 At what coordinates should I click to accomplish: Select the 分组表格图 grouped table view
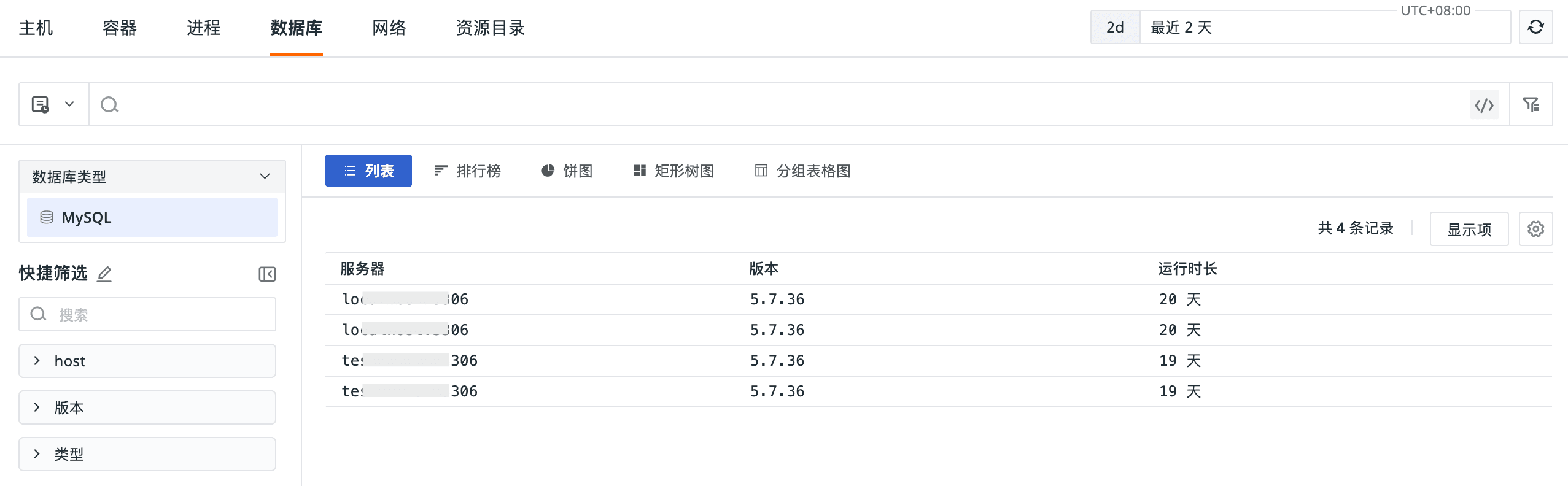click(802, 171)
